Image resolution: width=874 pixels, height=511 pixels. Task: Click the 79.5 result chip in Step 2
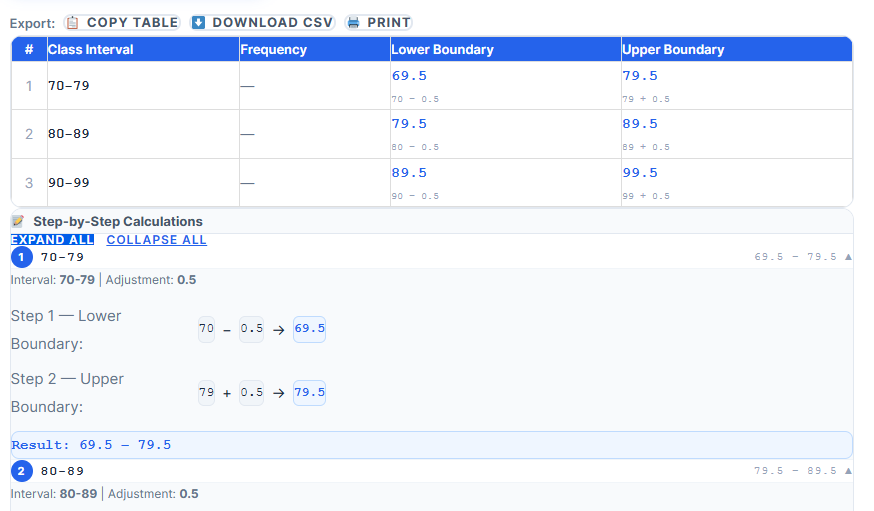309,393
